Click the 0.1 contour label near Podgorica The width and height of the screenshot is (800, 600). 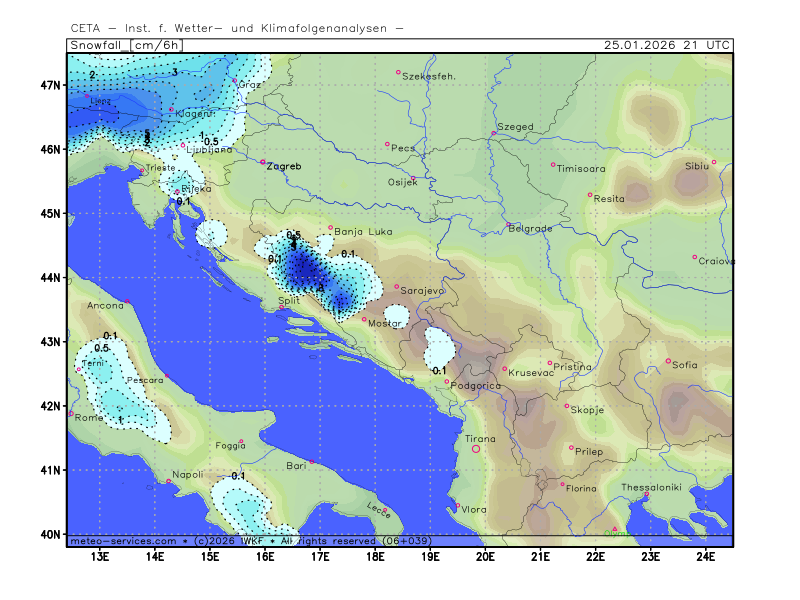pos(438,371)
